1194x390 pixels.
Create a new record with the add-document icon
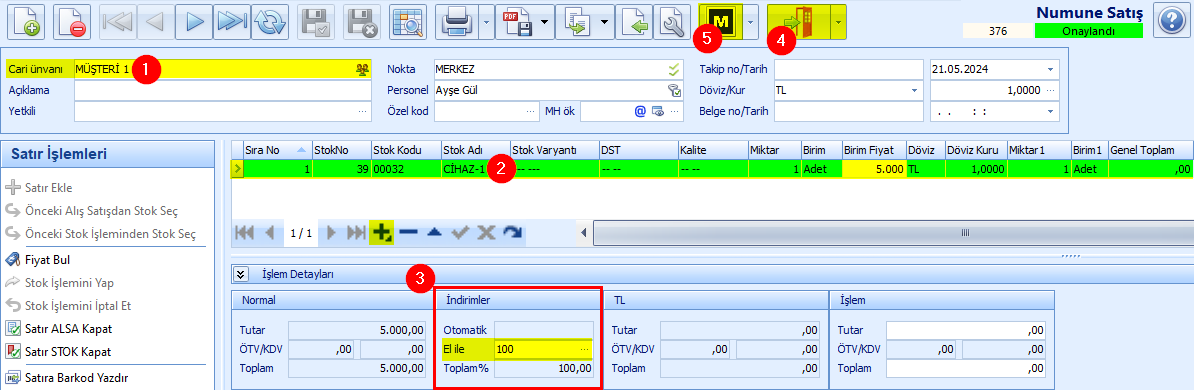[x=26, y=23]
